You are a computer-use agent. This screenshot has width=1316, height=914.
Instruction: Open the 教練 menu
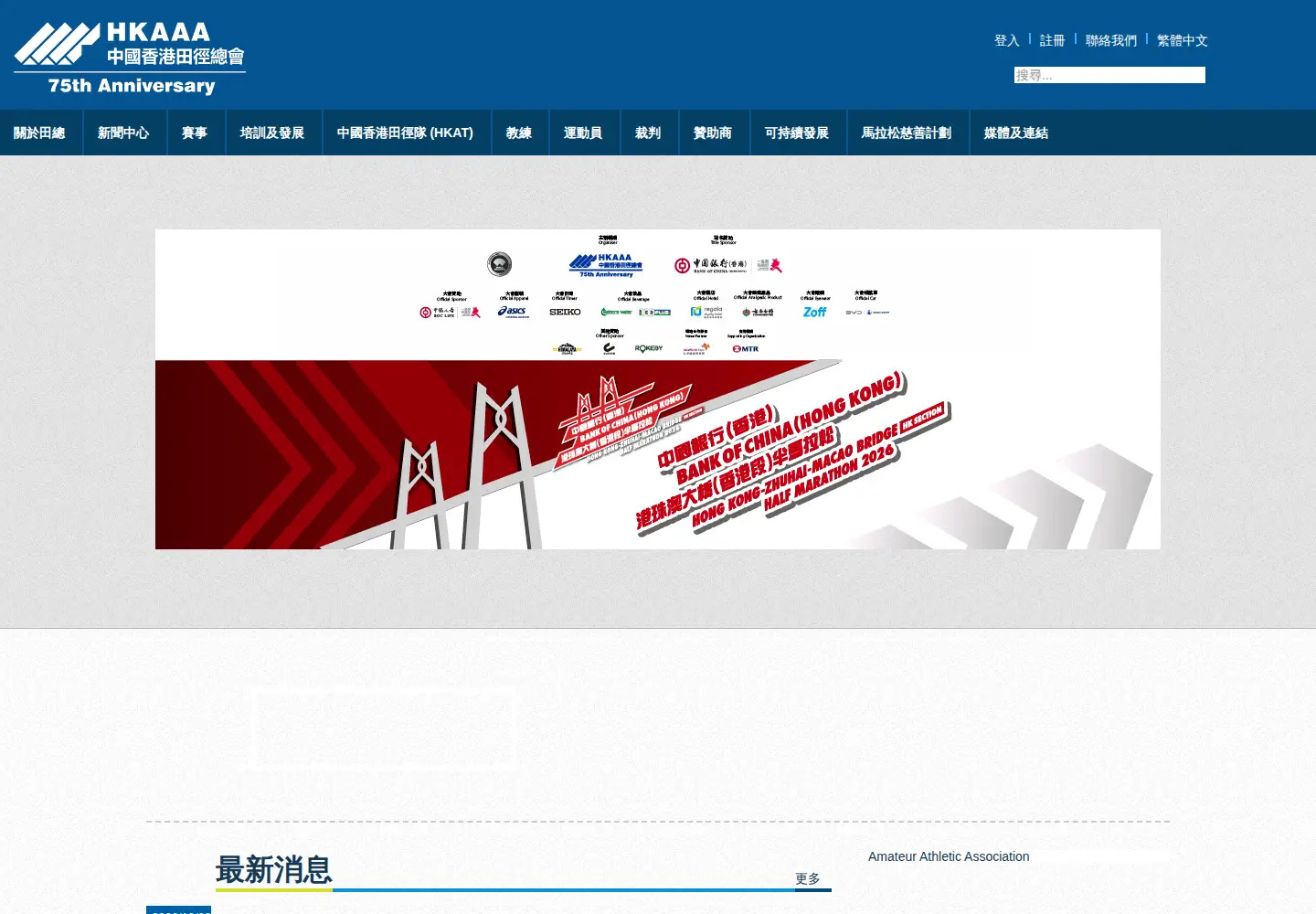tap(519, 133)
